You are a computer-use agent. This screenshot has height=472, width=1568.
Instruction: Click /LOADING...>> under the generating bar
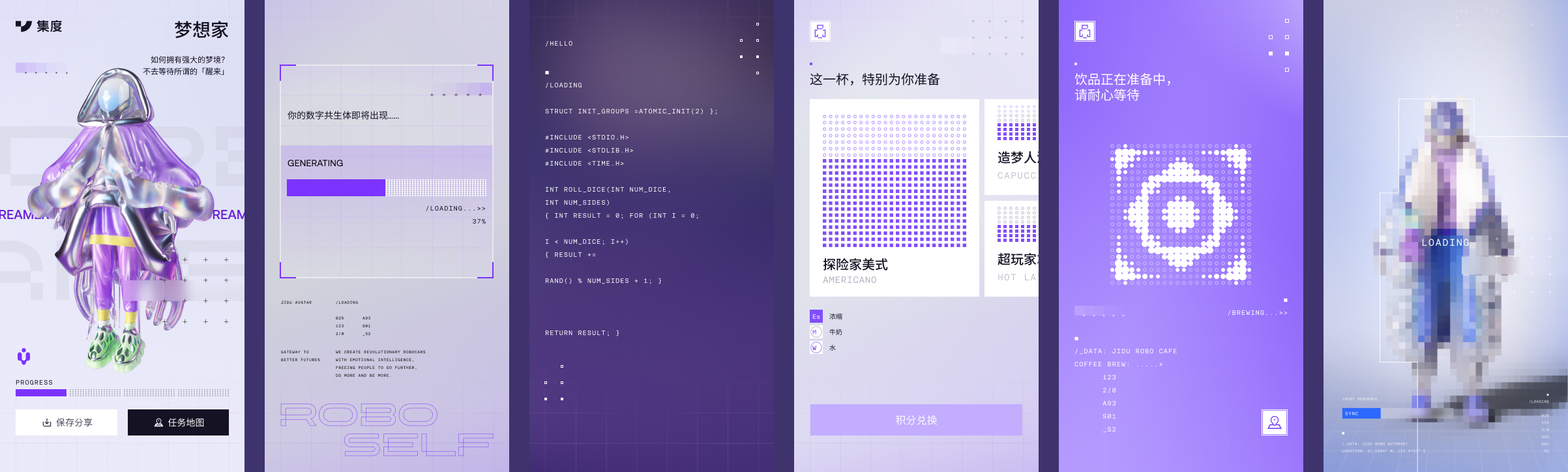456,209
